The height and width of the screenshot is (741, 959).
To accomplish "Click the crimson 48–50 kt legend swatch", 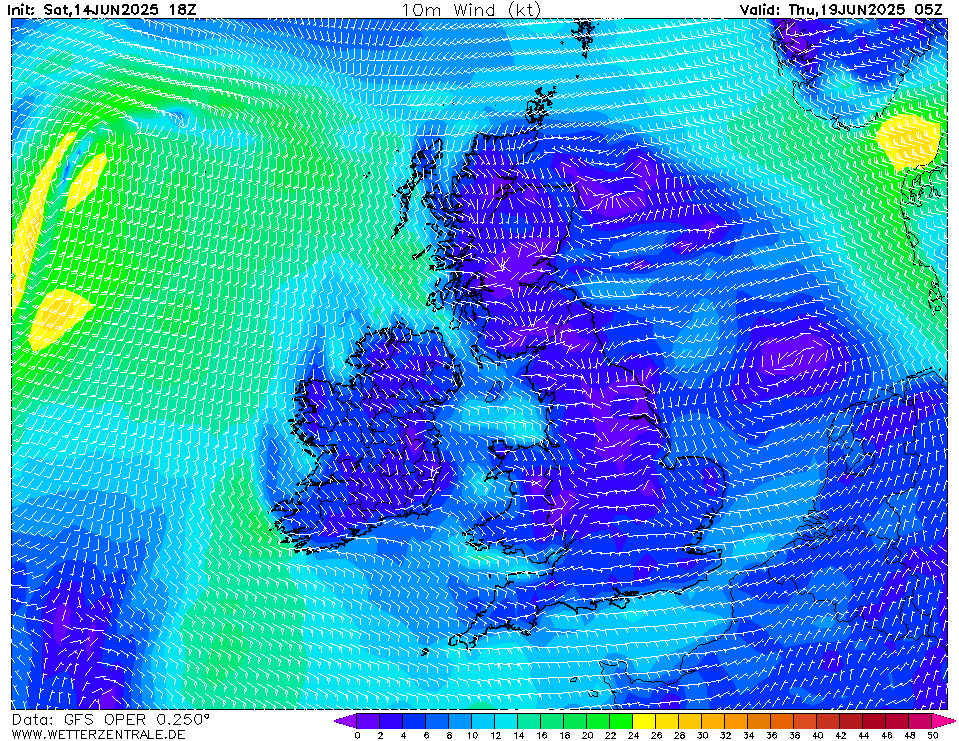I will pyautogui.click(x=921, y=721).
